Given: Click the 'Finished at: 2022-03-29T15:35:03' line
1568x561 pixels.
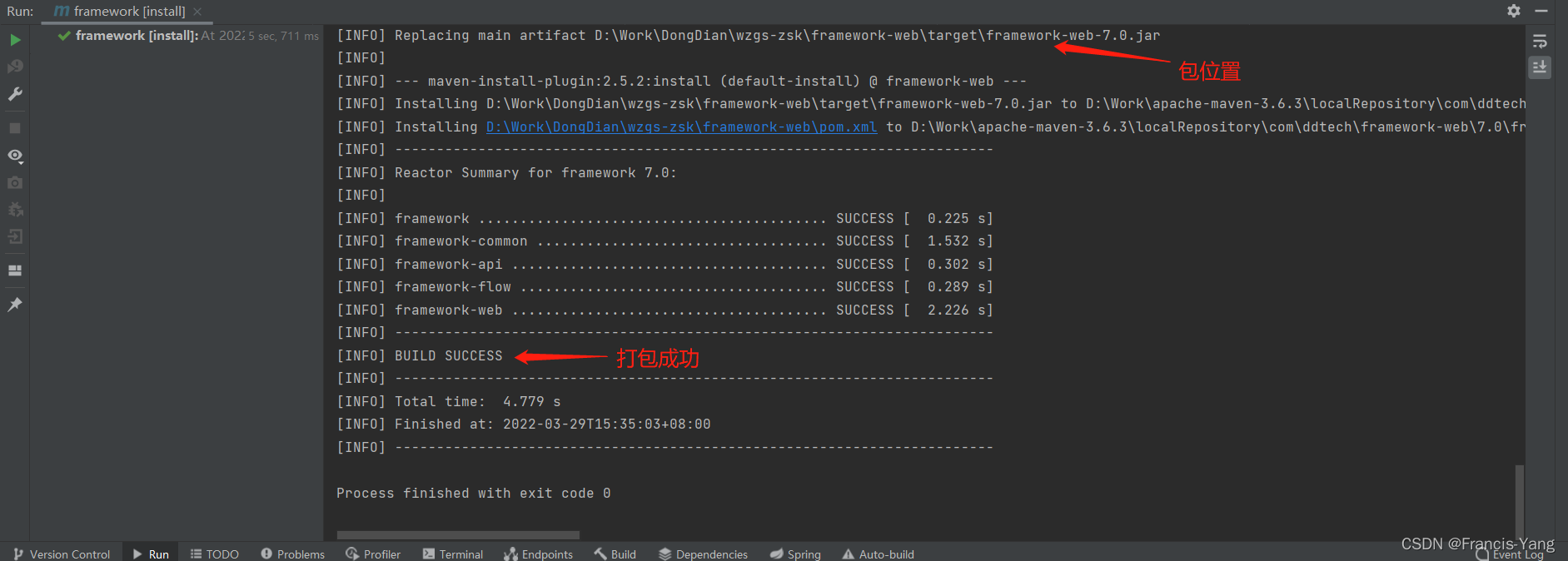Looking at the screenshot, I should click(x=524, y=424).
